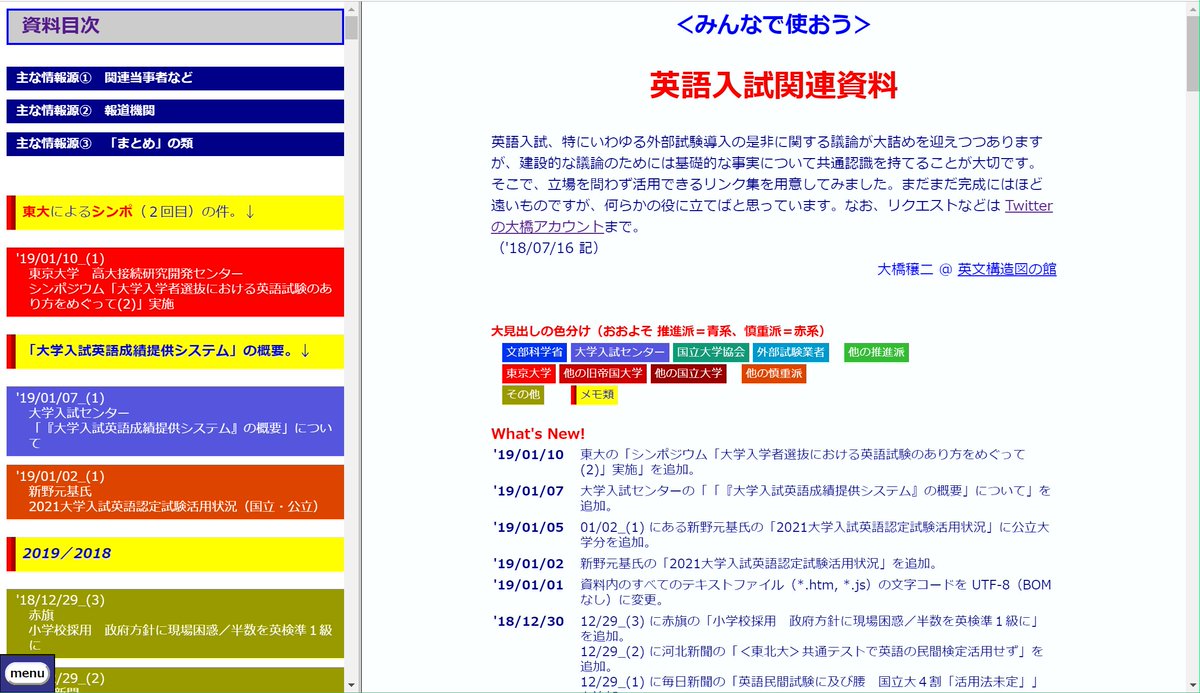Screen dimensions: 1200x693
Task: Click the 文部科学省 color legend tag
Action: (x=534, y=352)
